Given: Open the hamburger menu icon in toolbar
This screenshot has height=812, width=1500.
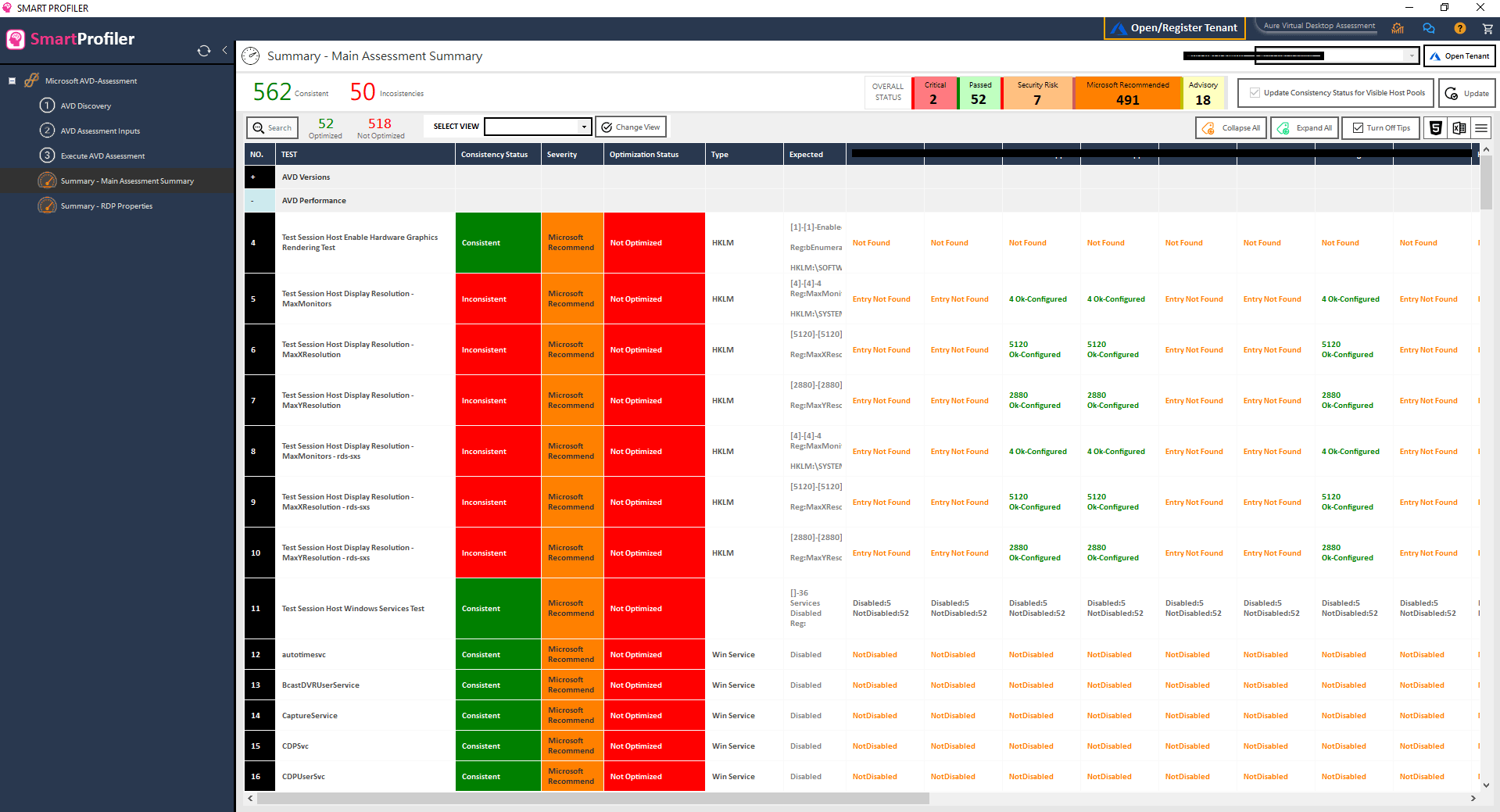Looking at the screenshot, I should [1480, 128].
